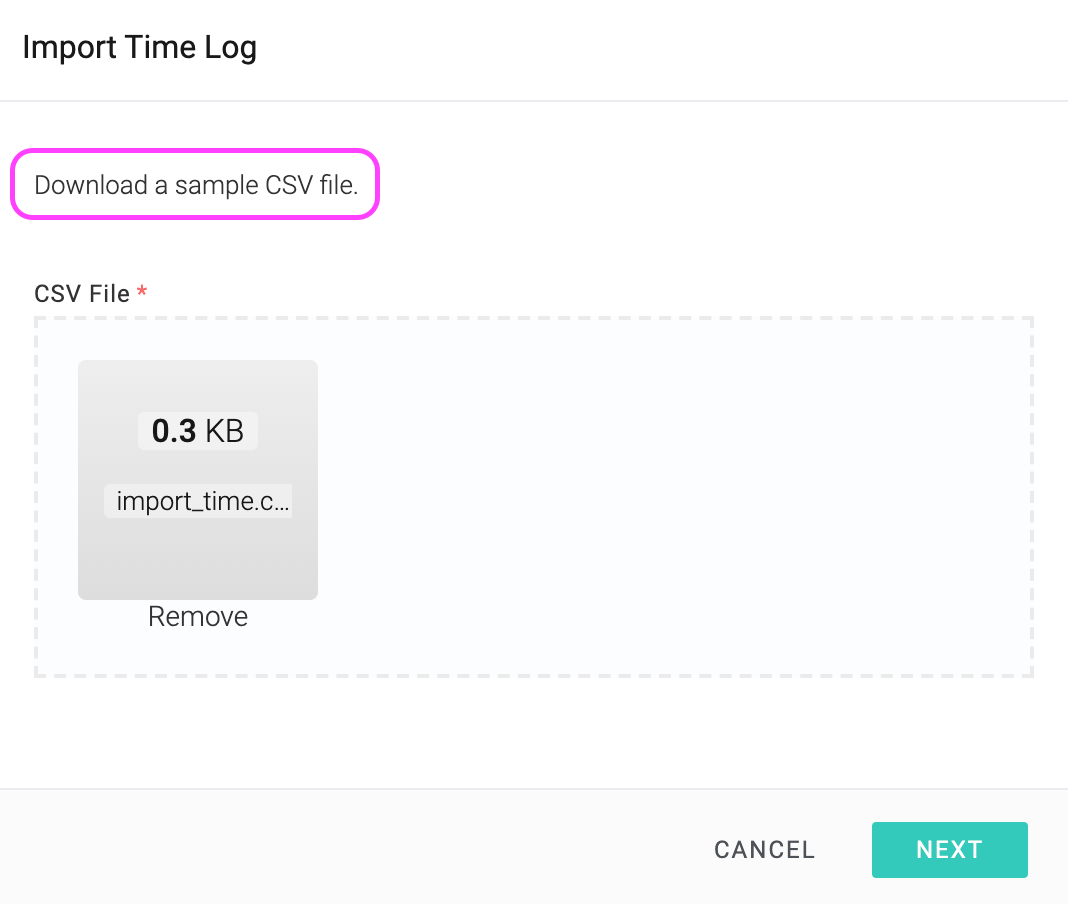Cancel the Import Time Log dialog
This screenshot has width=1068, height=904.
pos(764,850)
